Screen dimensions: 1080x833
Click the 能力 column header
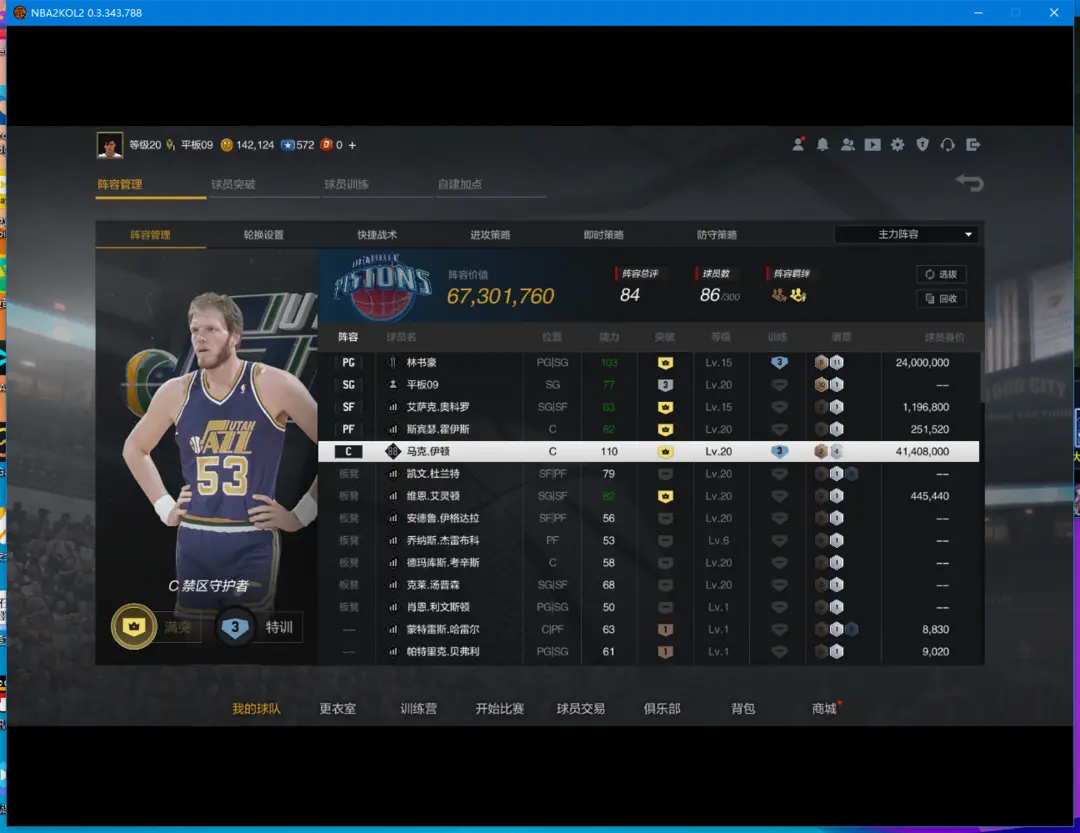click(x=609, y=337)
